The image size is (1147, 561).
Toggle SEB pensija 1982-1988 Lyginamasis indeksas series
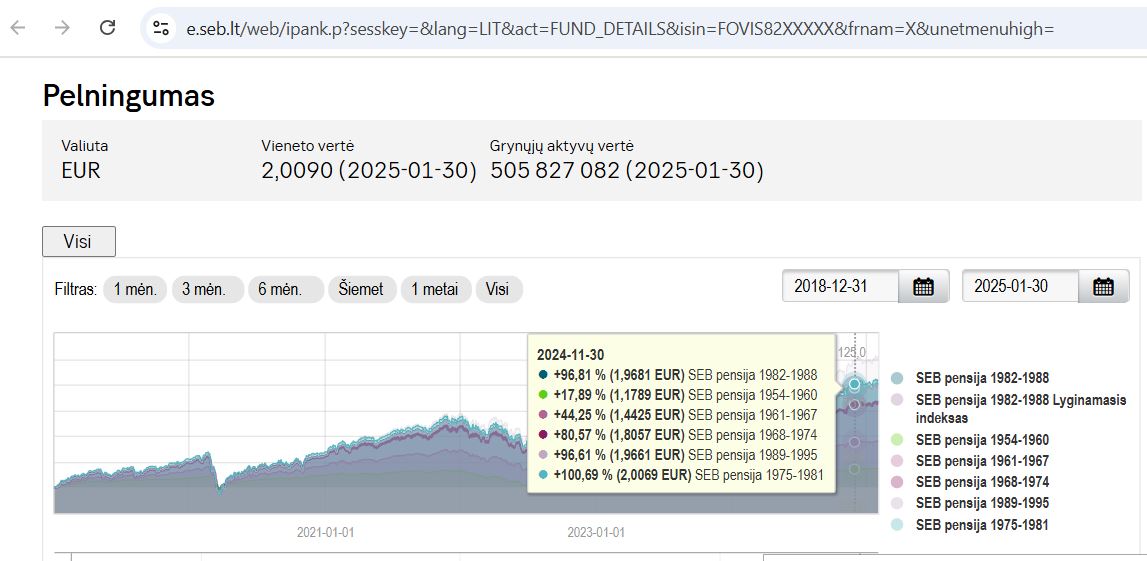1009,409
